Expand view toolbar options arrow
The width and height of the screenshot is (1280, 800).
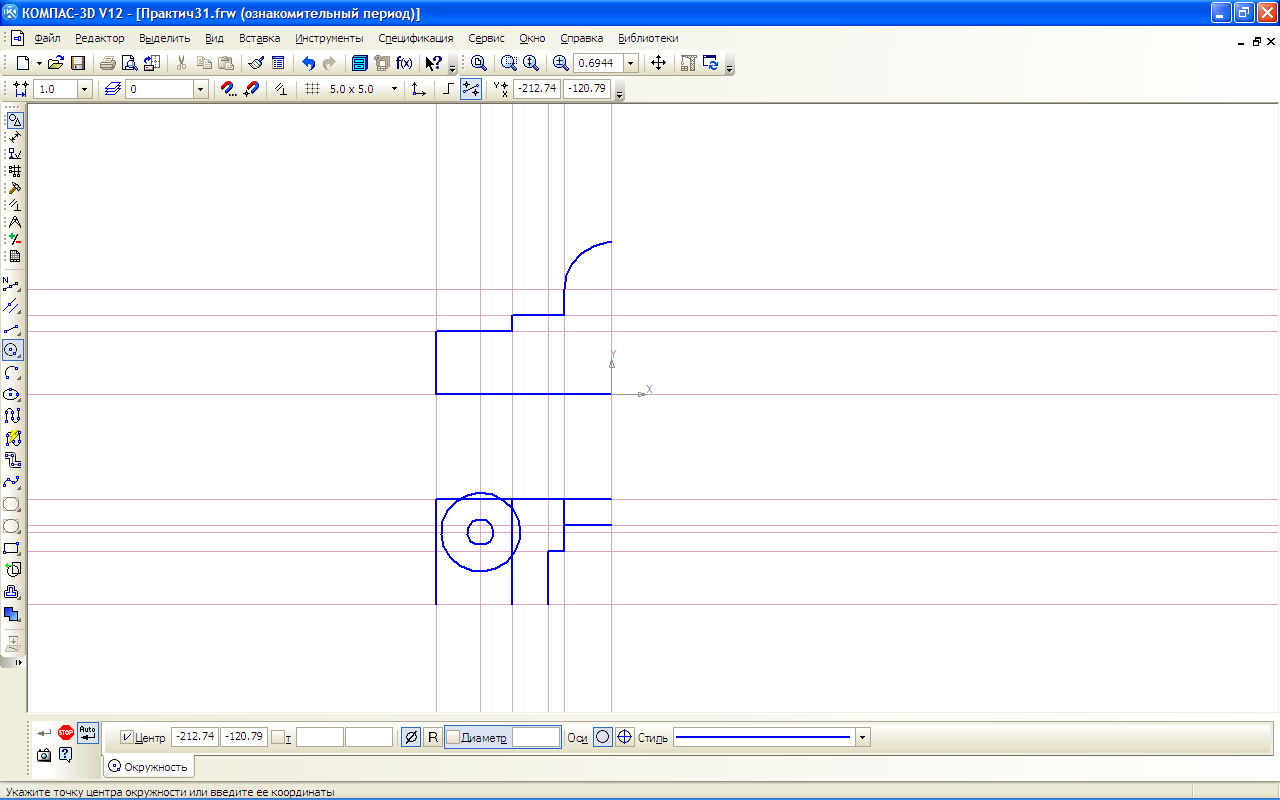pos(730,68)
